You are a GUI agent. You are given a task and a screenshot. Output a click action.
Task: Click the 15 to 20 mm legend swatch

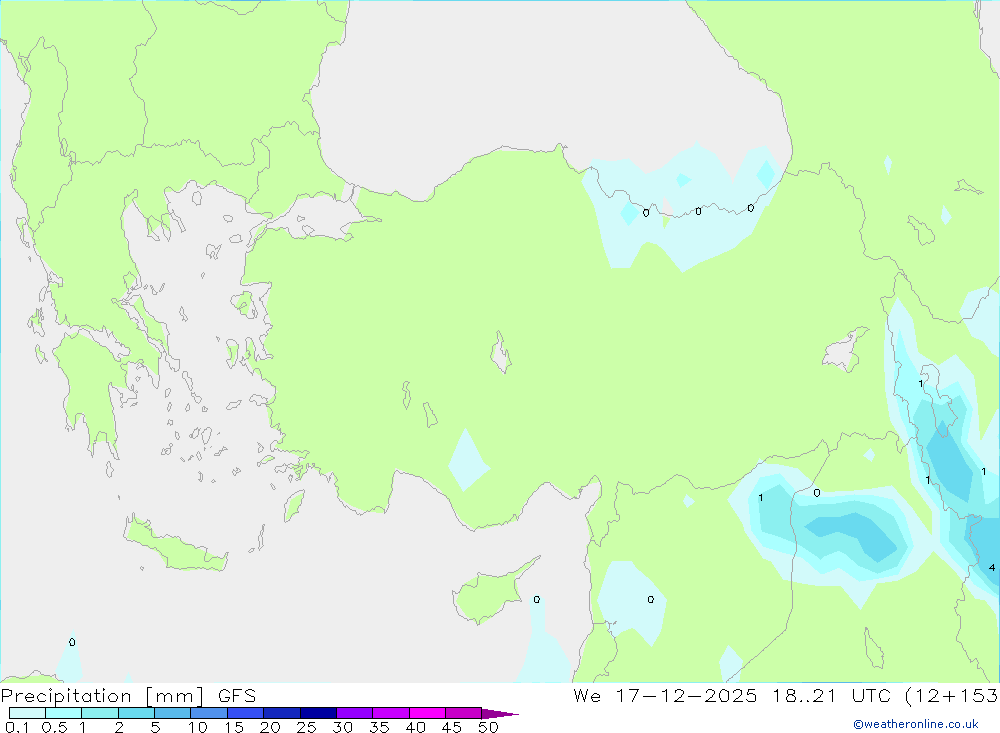246,713
